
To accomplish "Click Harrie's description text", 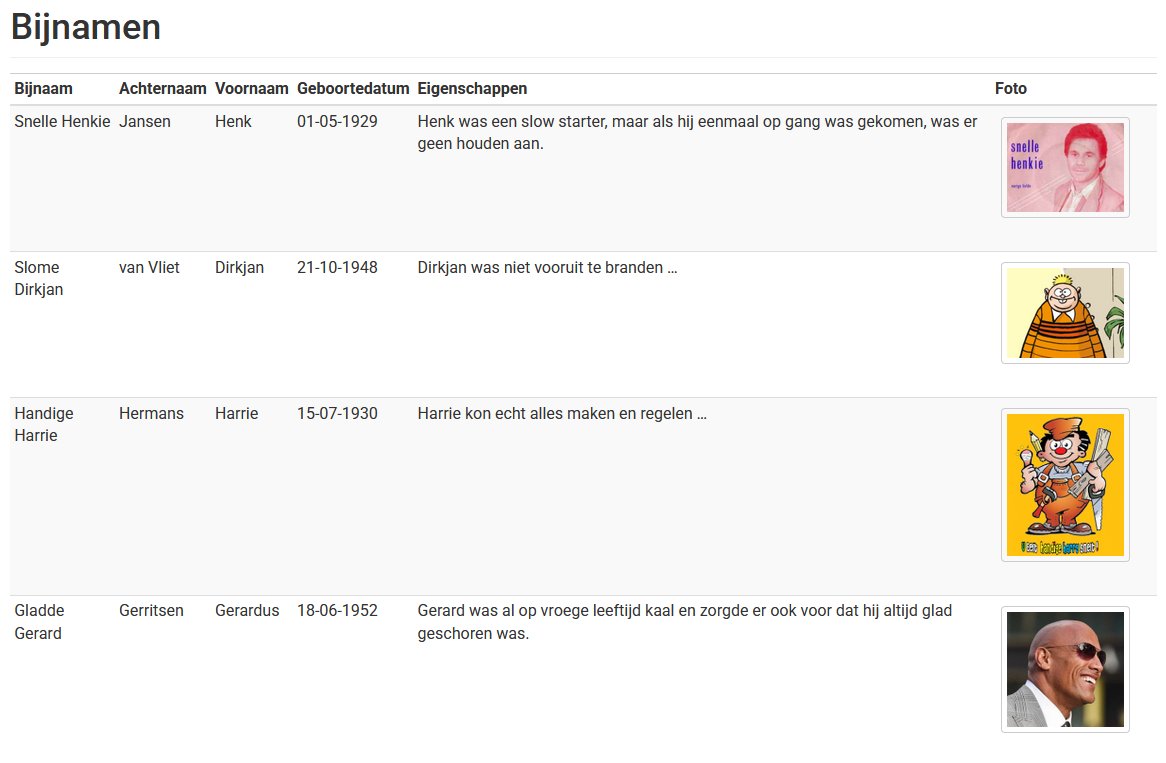I will [562, 414].
